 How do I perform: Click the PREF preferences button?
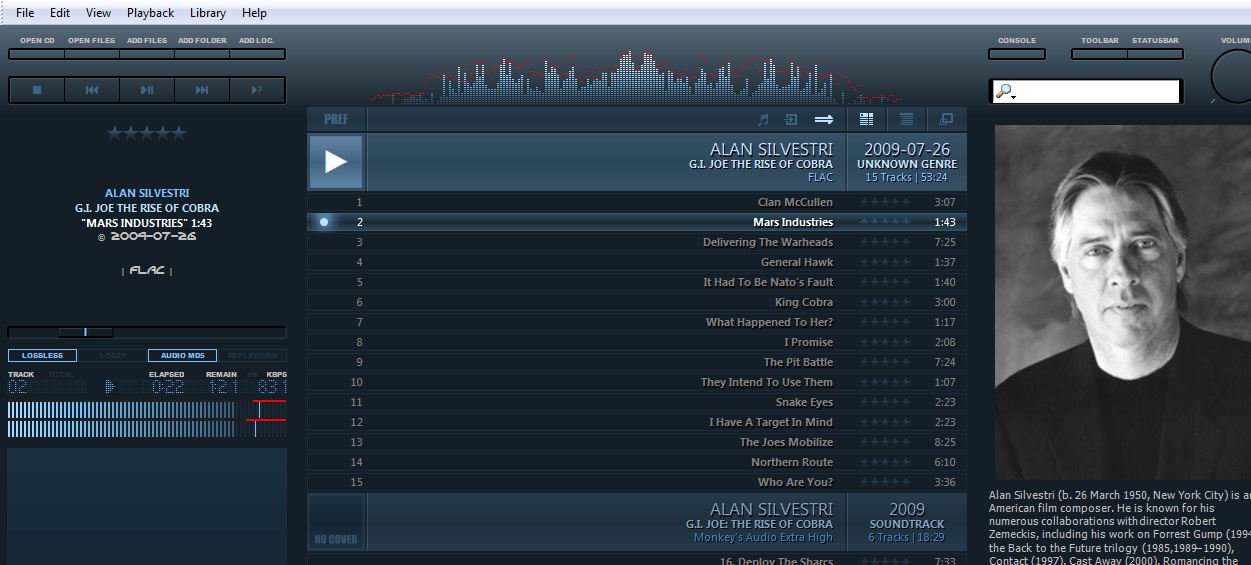pyautogui.click(x=336, y=119)
